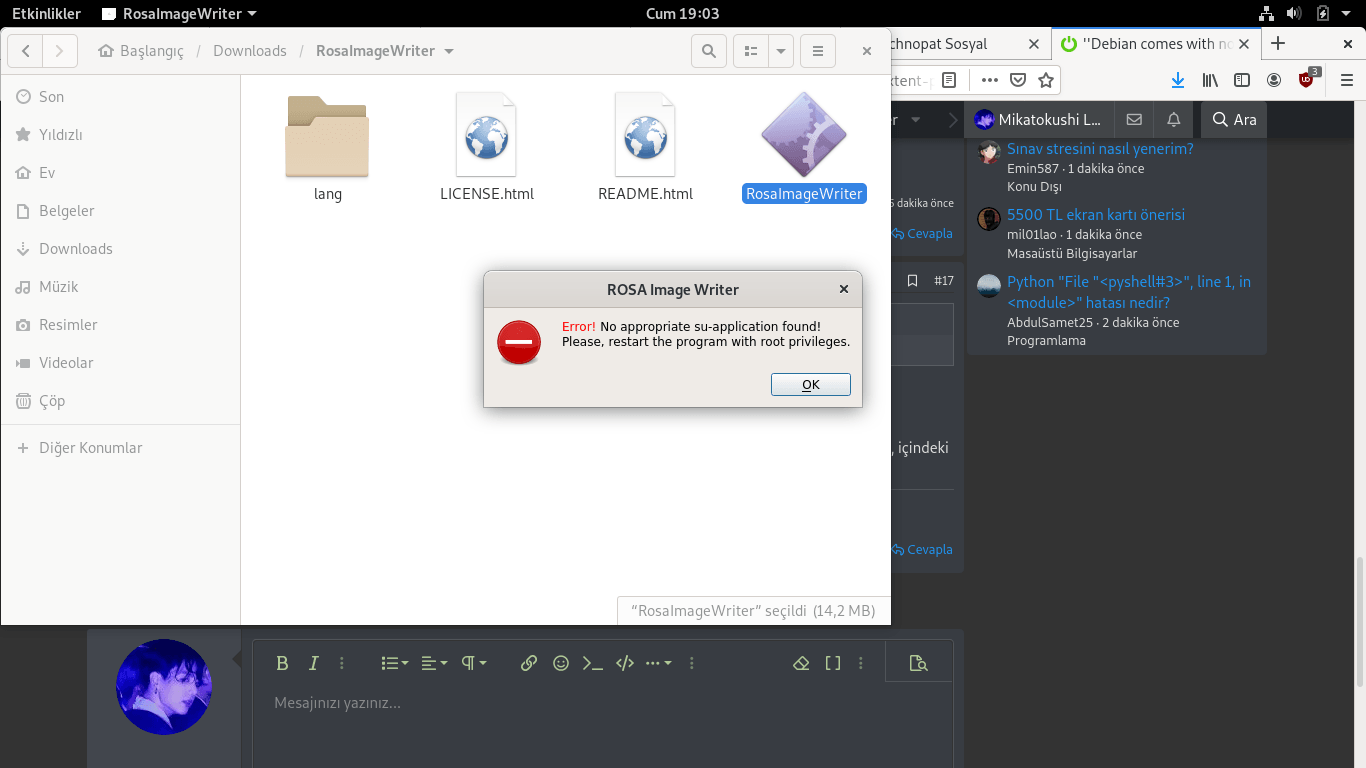This screenshot has width=1366, height=768.
Task: Open the Sınav stresini nasıl yenerim thread
Action: point(1100,149)
